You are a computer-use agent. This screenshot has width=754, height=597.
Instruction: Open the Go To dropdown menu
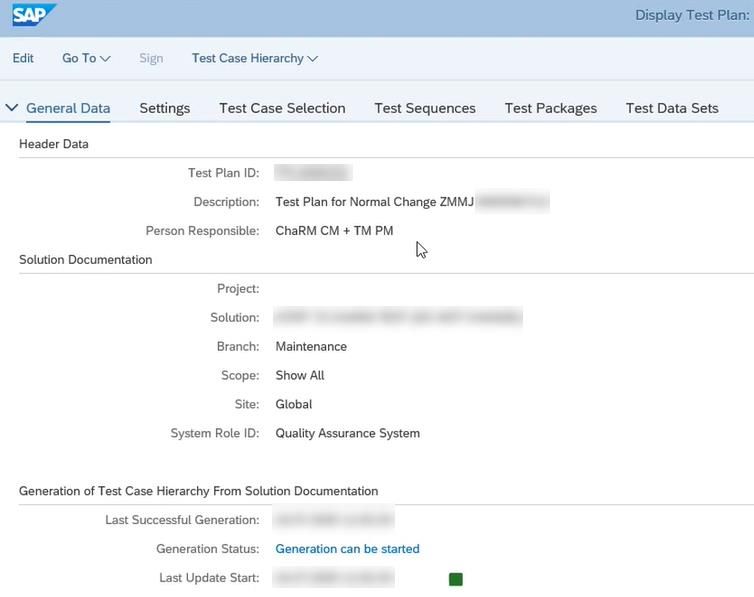point(86,58)
